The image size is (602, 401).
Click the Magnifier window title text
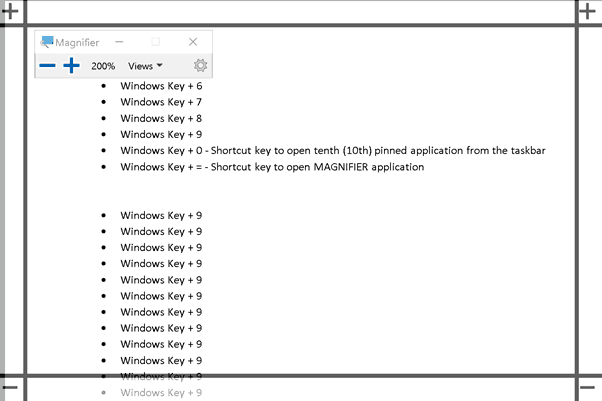tap(77, 42)
